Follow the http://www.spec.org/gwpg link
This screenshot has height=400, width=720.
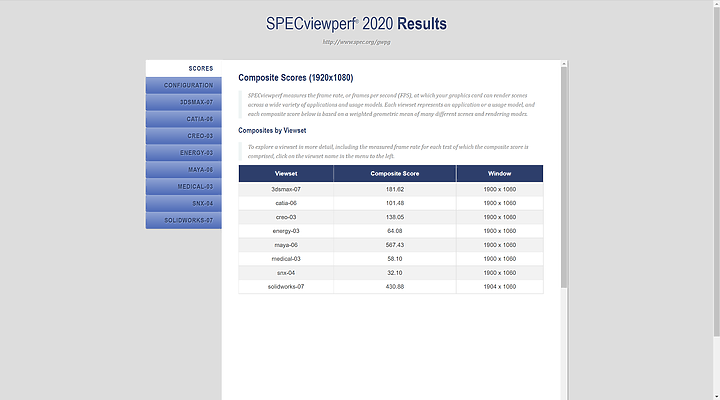pos(356,42)
